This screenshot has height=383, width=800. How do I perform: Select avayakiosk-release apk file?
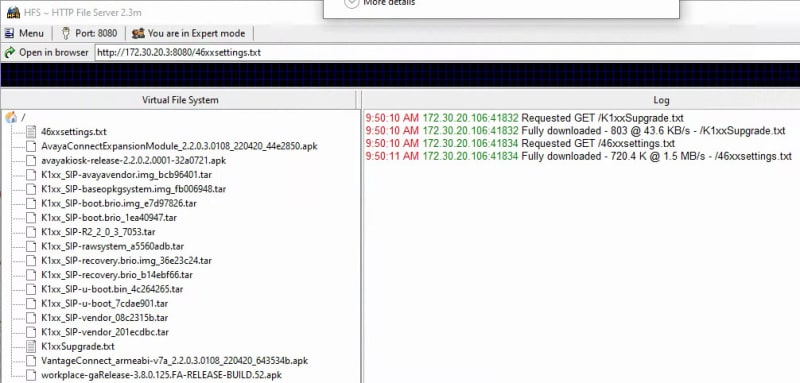point(134,160)
